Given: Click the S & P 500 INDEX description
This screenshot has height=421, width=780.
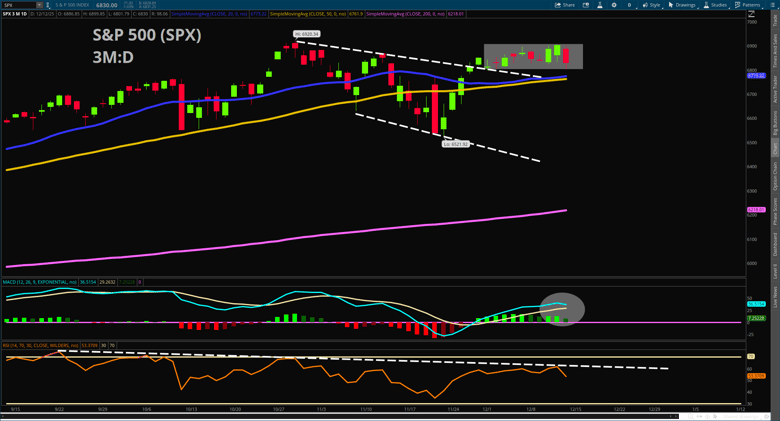Looking at the screenshot, I should click(72, 5).
